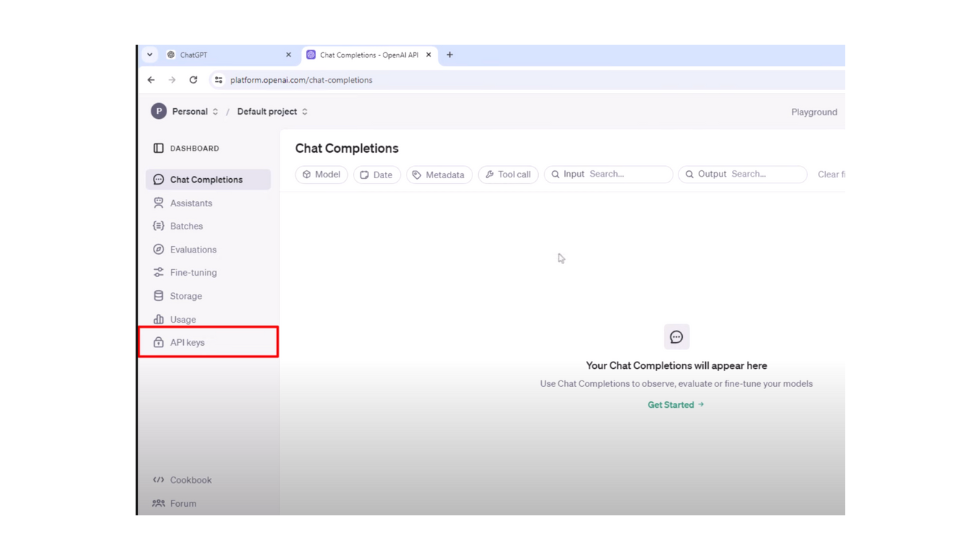
Task: Click the purple P profile avatar
Action: [159, 111]
